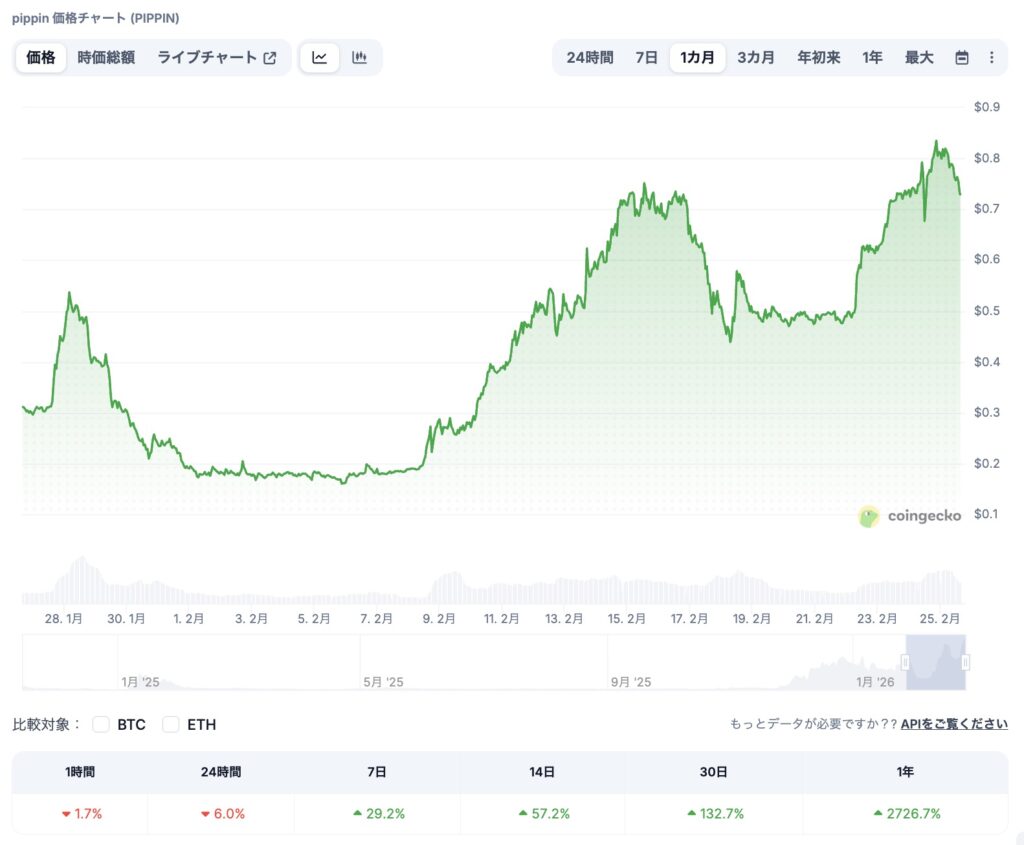Click the left handle of range navigator
The width and height of the screenshot is (1024, 845).
[906, 662]
